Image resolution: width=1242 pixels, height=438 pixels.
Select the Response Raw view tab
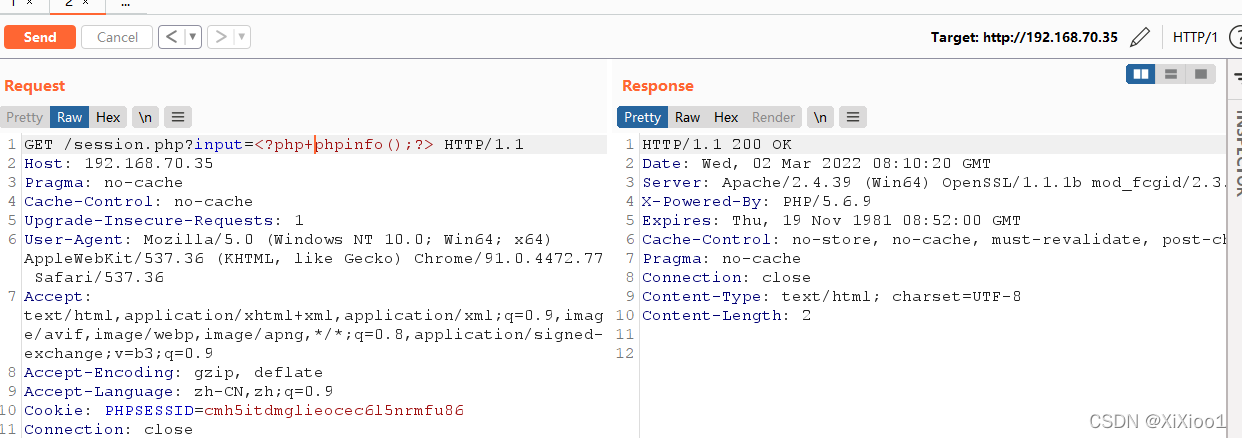click(x=688, y=117)
